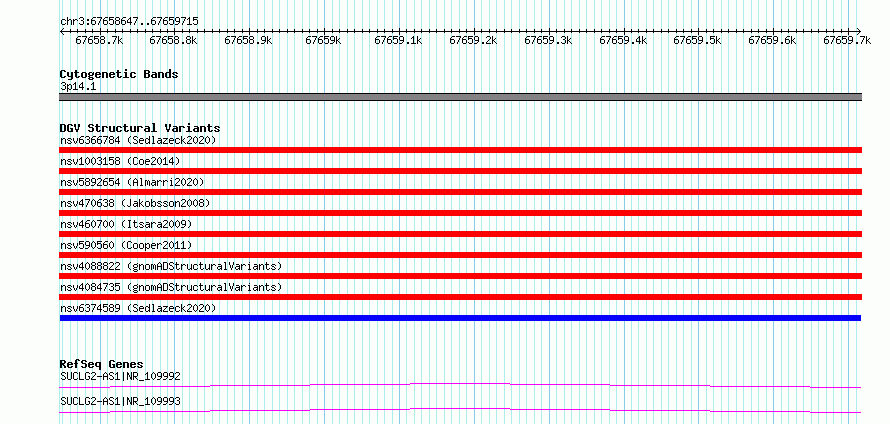
Task: Open variant nsv590560 (Cooper2011) label
Action: 126,245
